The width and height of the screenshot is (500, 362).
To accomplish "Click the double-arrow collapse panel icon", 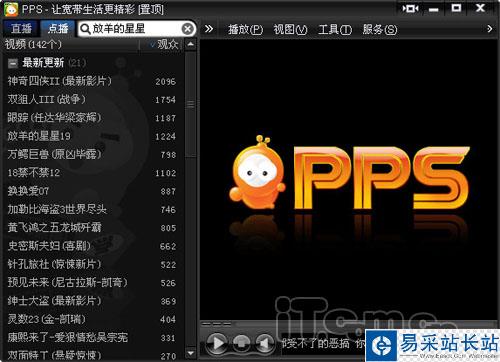I will pyautogui.click(x=209, y=29).
